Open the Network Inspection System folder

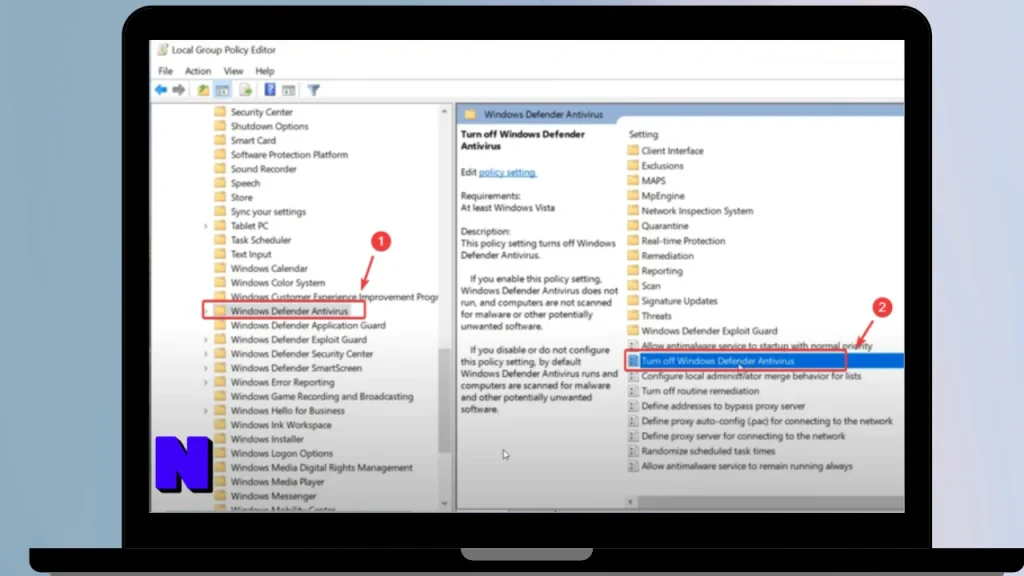[x=697, y=210]
